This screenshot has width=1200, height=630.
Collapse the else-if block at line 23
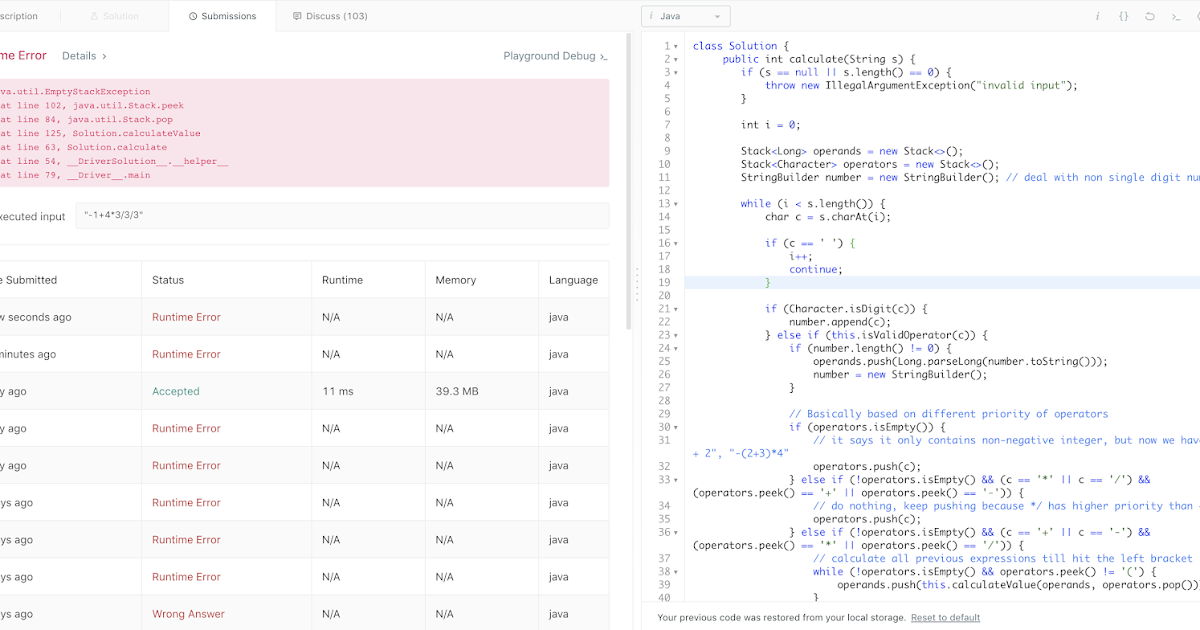pos(677,335)
